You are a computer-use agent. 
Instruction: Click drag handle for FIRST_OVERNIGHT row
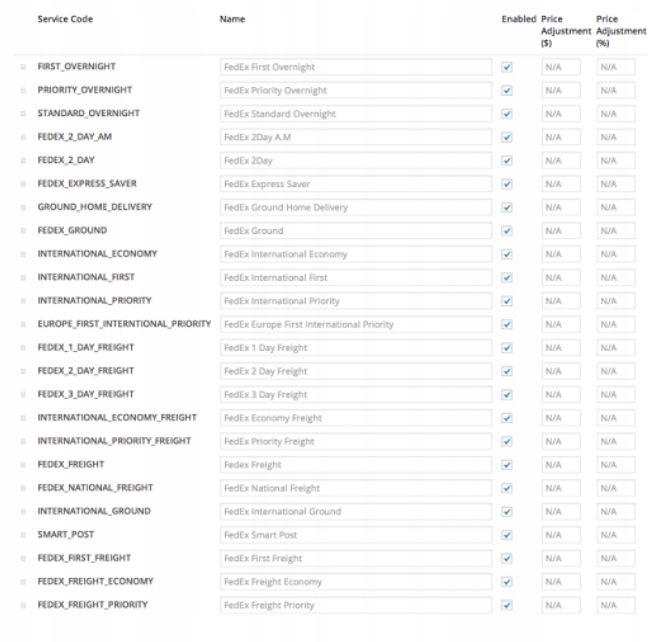click(22, 67)
